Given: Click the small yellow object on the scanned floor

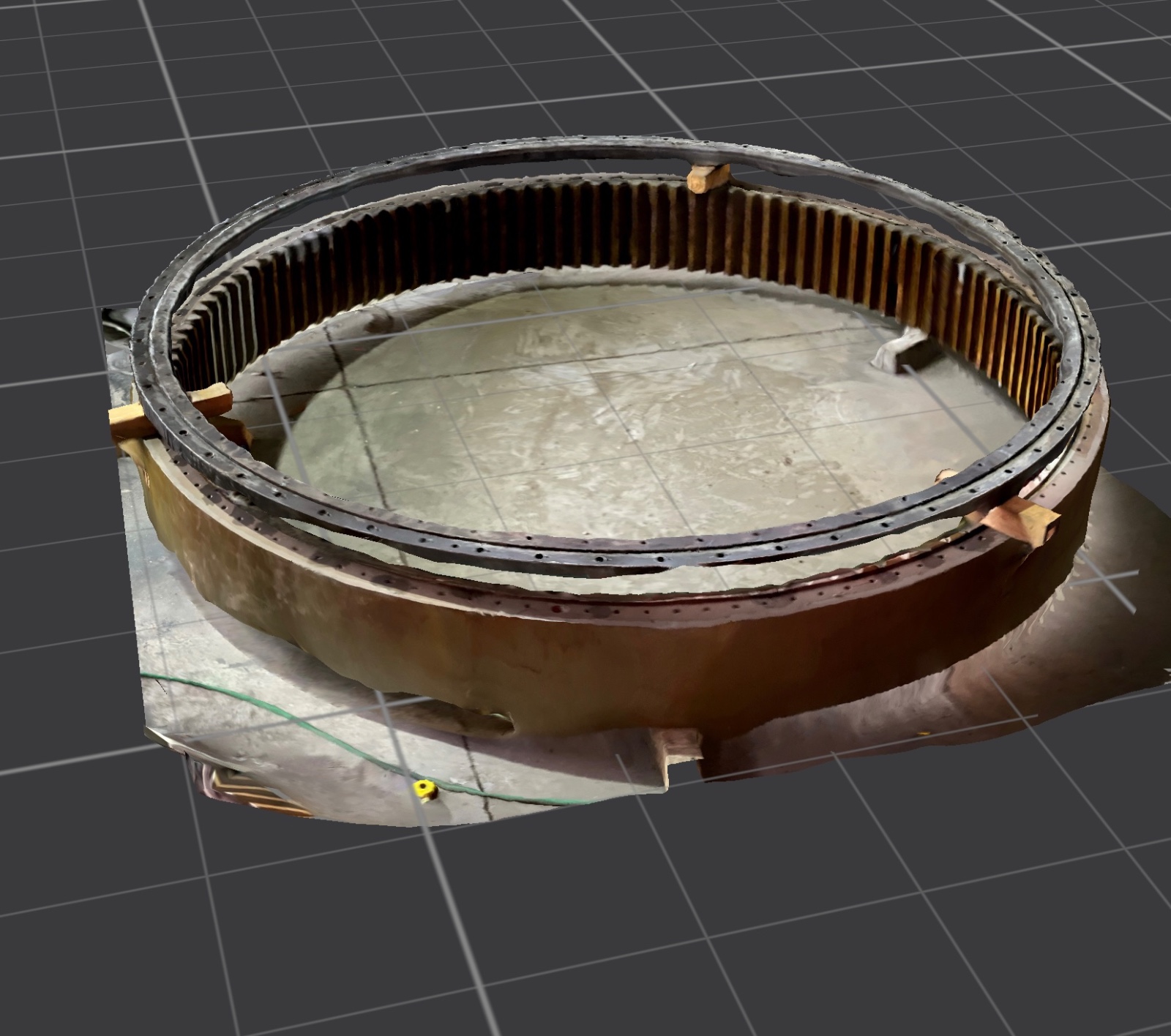Looking at the screenshot, I should (x=424, y=789).
